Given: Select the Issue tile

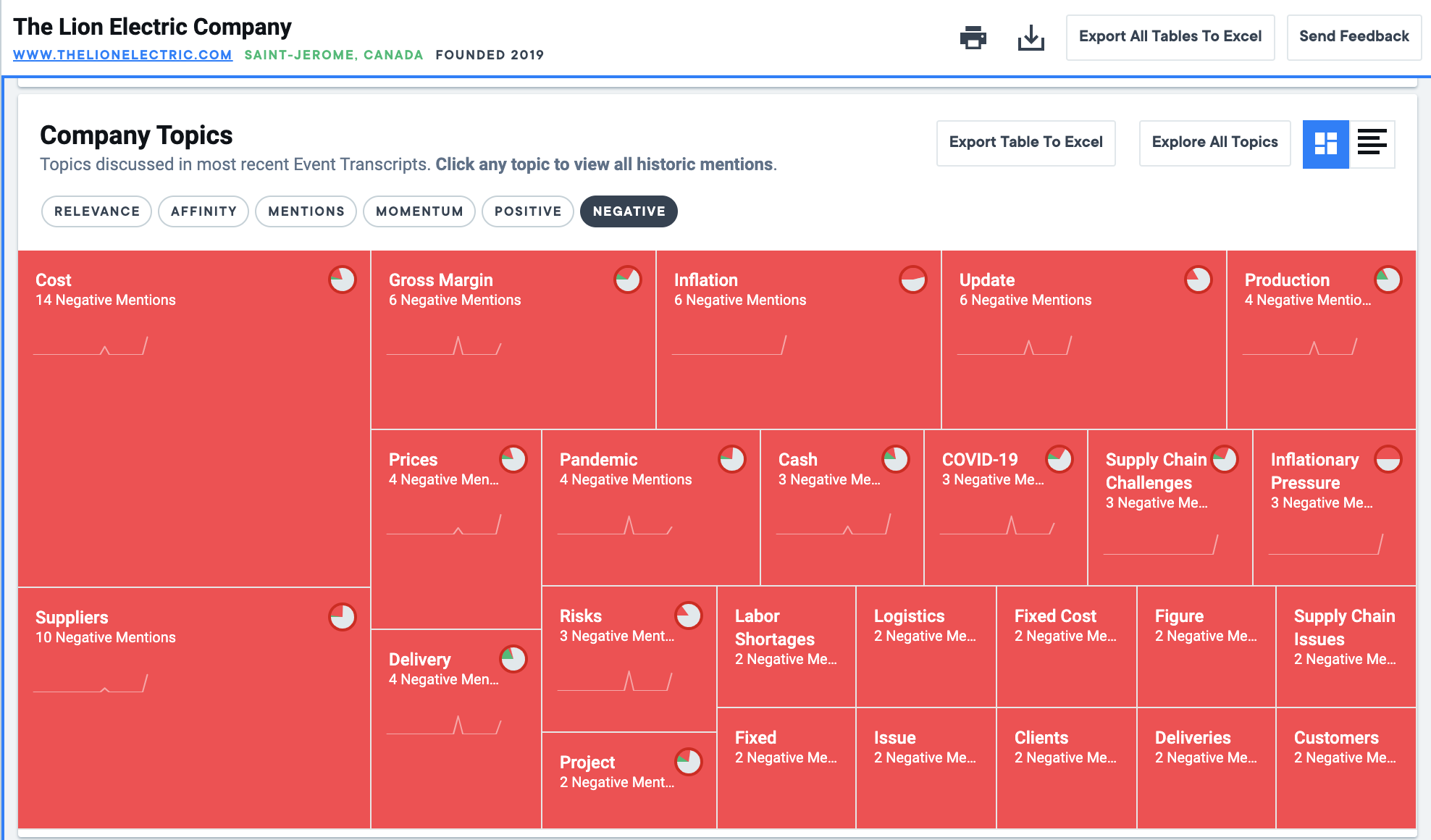Looking at the screenshot, I should click(x=926, y=768).
